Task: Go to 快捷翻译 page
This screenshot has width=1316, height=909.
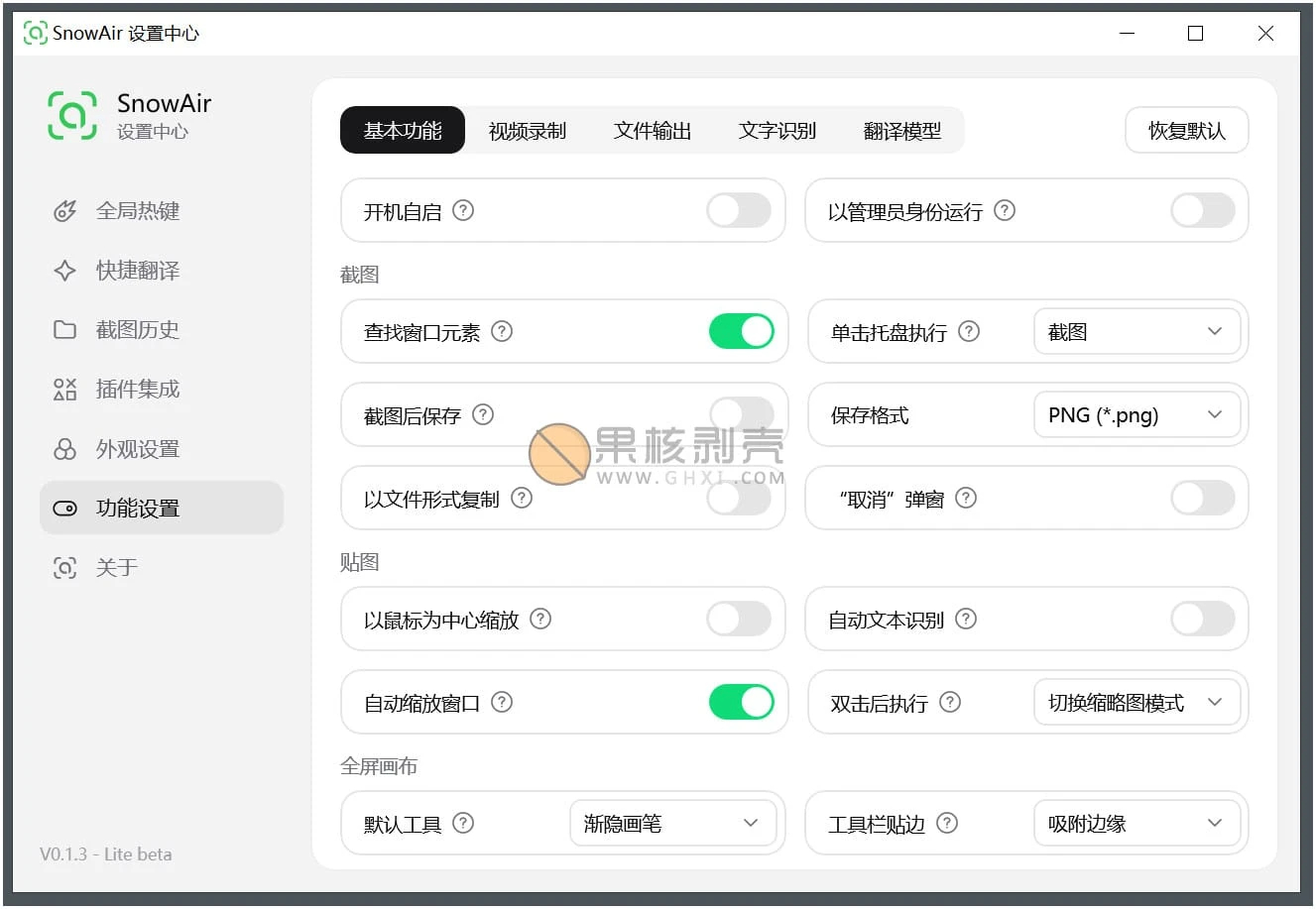Action: [162, 271]
